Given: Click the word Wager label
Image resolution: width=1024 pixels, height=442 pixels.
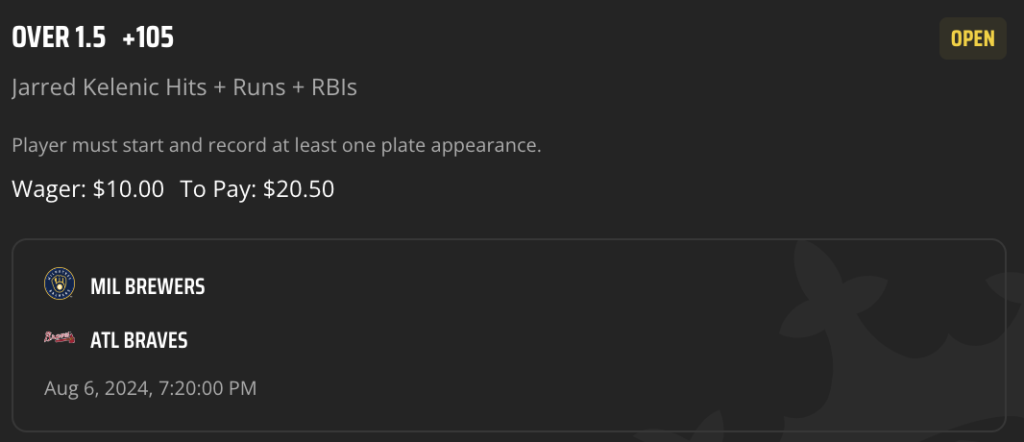Looking at the screenshot, I should click(49, 189).
